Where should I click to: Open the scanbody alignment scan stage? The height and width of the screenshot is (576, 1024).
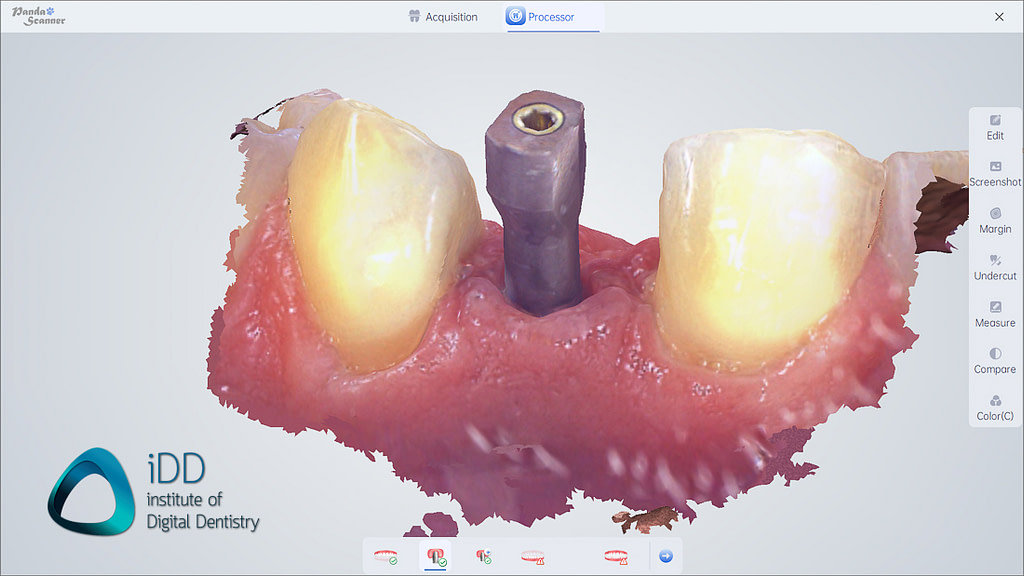coord(483,555)
